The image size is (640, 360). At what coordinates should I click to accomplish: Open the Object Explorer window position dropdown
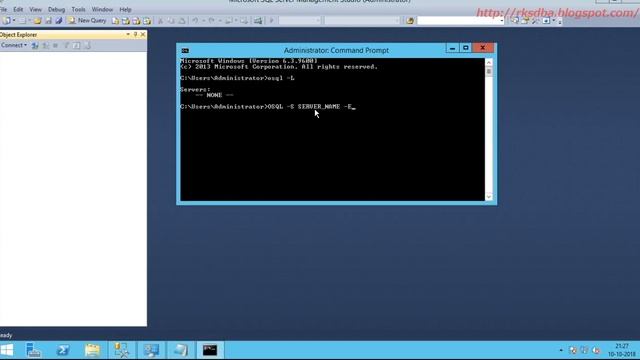128,35
